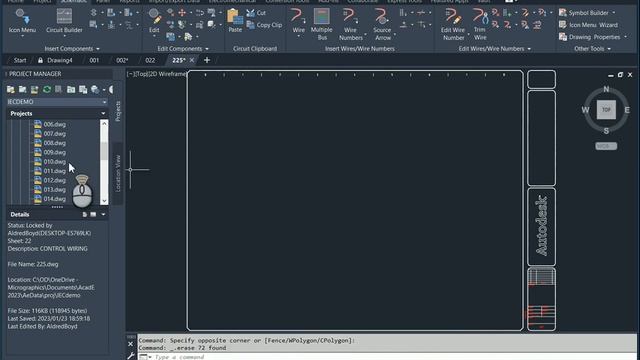640x360 pixels.
Task: Click the Edit component tool
Action: coord(154,22)
